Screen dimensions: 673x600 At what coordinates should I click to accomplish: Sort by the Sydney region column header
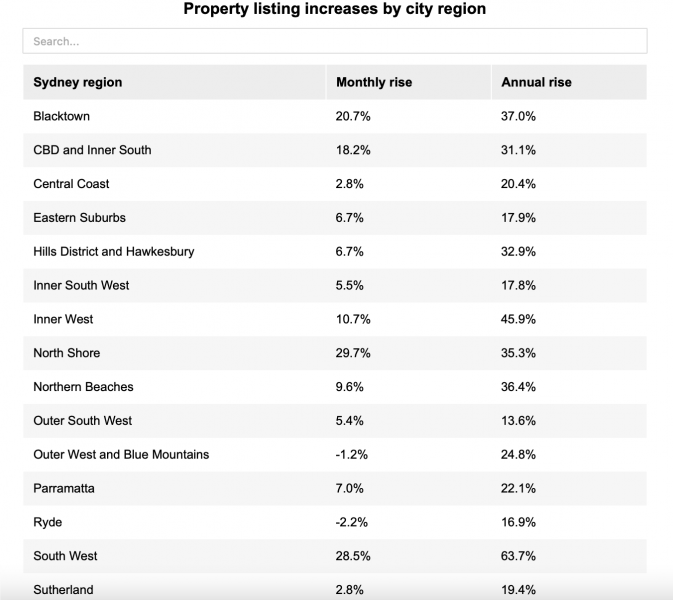click(x=78, y=82)
